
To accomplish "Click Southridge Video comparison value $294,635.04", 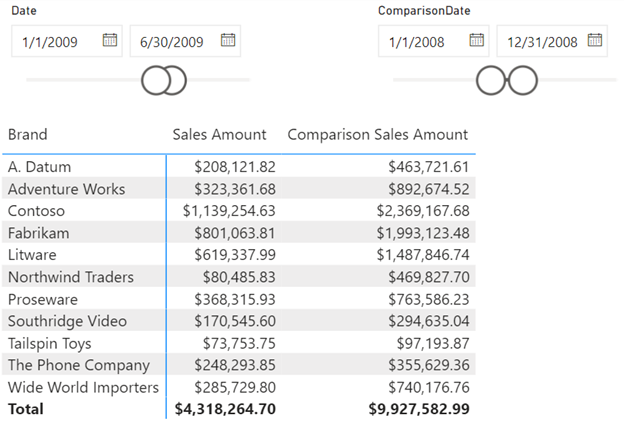I will click(x=429, y=321).
